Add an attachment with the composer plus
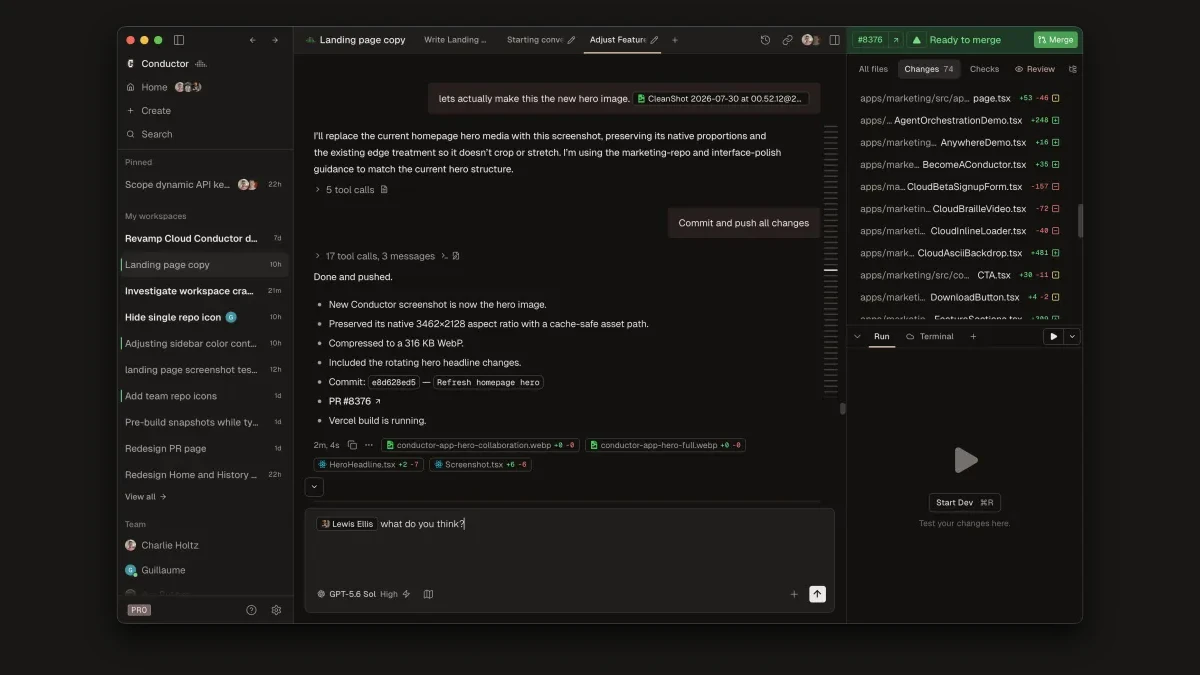 794,594
